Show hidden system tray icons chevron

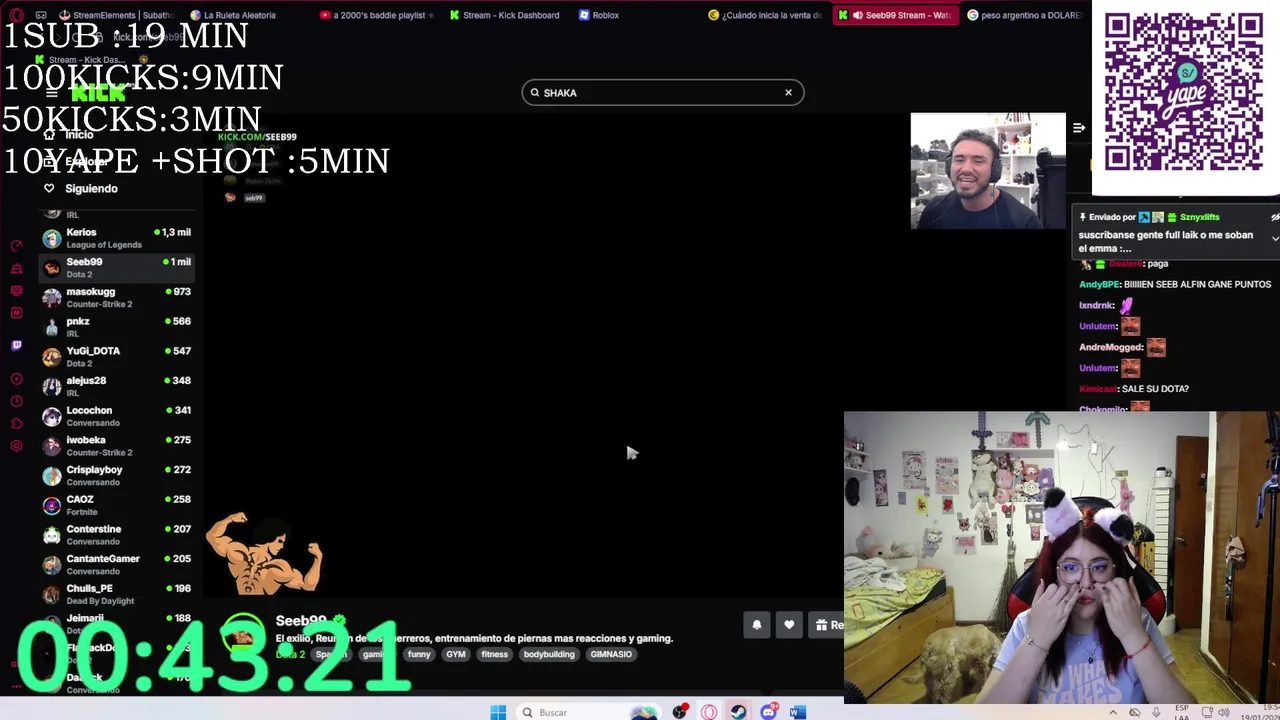(1113, 713)
